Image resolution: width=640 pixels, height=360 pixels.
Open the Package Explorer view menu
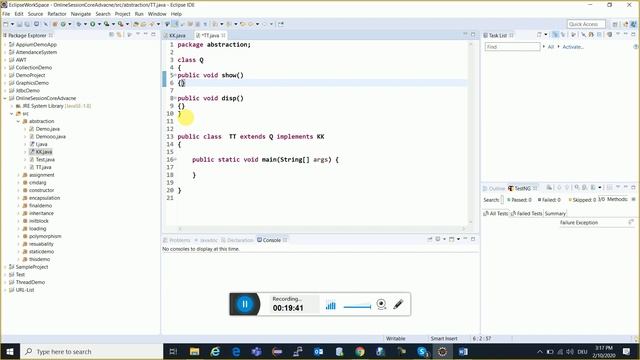click(x=138, y=35)
